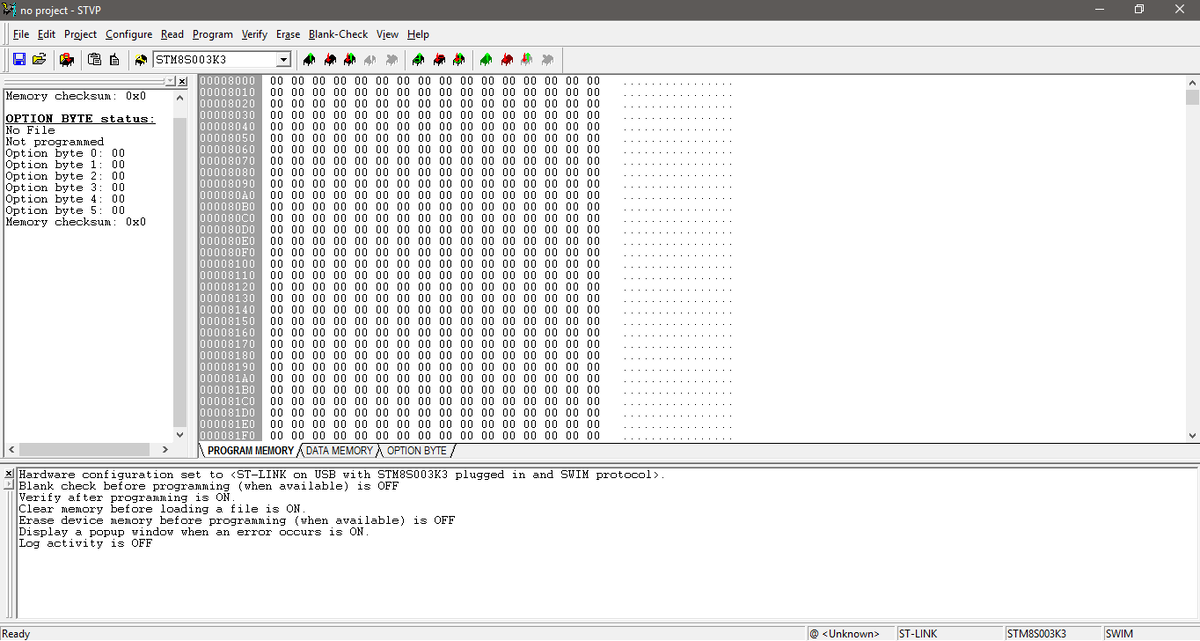The image size is (1200, 641).
Task: Open the View menu
Action: point(387,34)
